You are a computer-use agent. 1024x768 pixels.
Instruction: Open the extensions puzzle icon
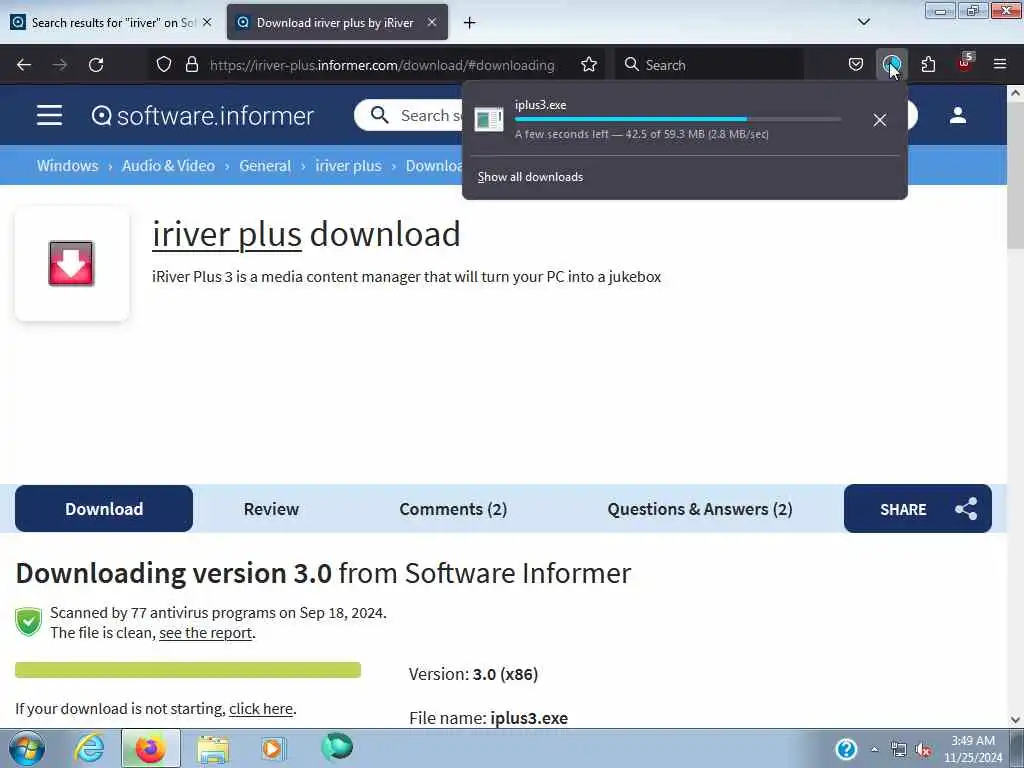928,65
